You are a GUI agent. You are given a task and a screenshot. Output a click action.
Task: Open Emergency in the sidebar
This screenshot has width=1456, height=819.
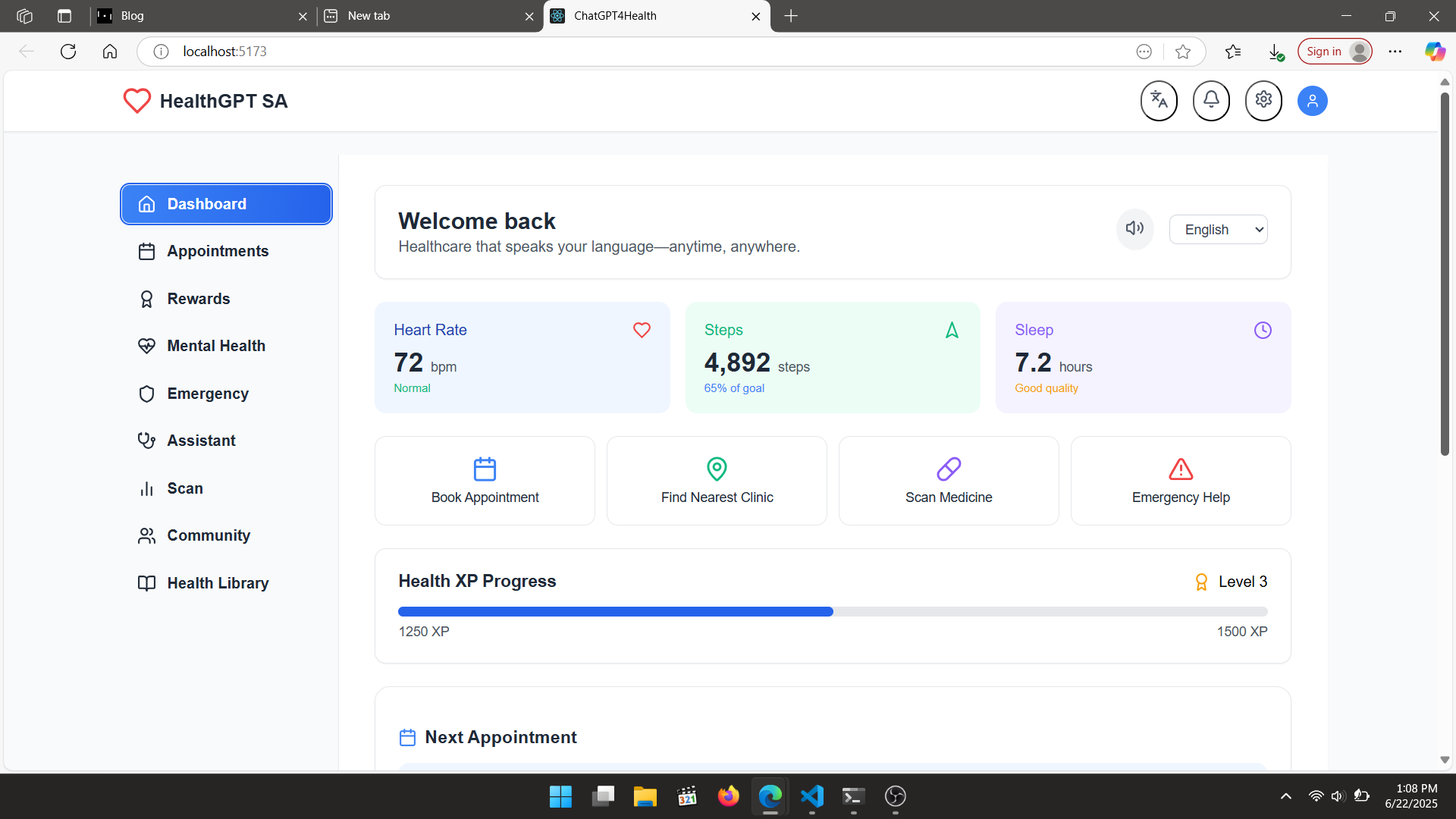tap(226, 394)
